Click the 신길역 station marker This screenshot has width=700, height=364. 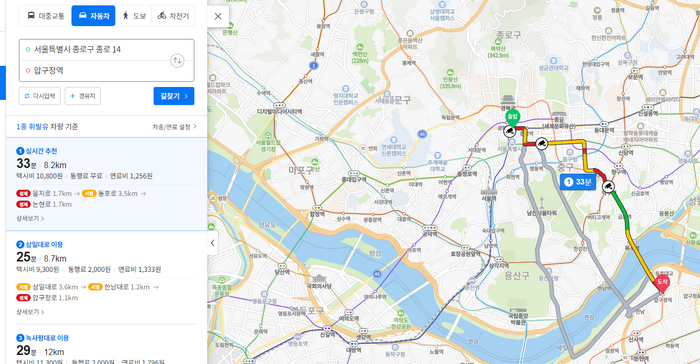coord(327,328)
